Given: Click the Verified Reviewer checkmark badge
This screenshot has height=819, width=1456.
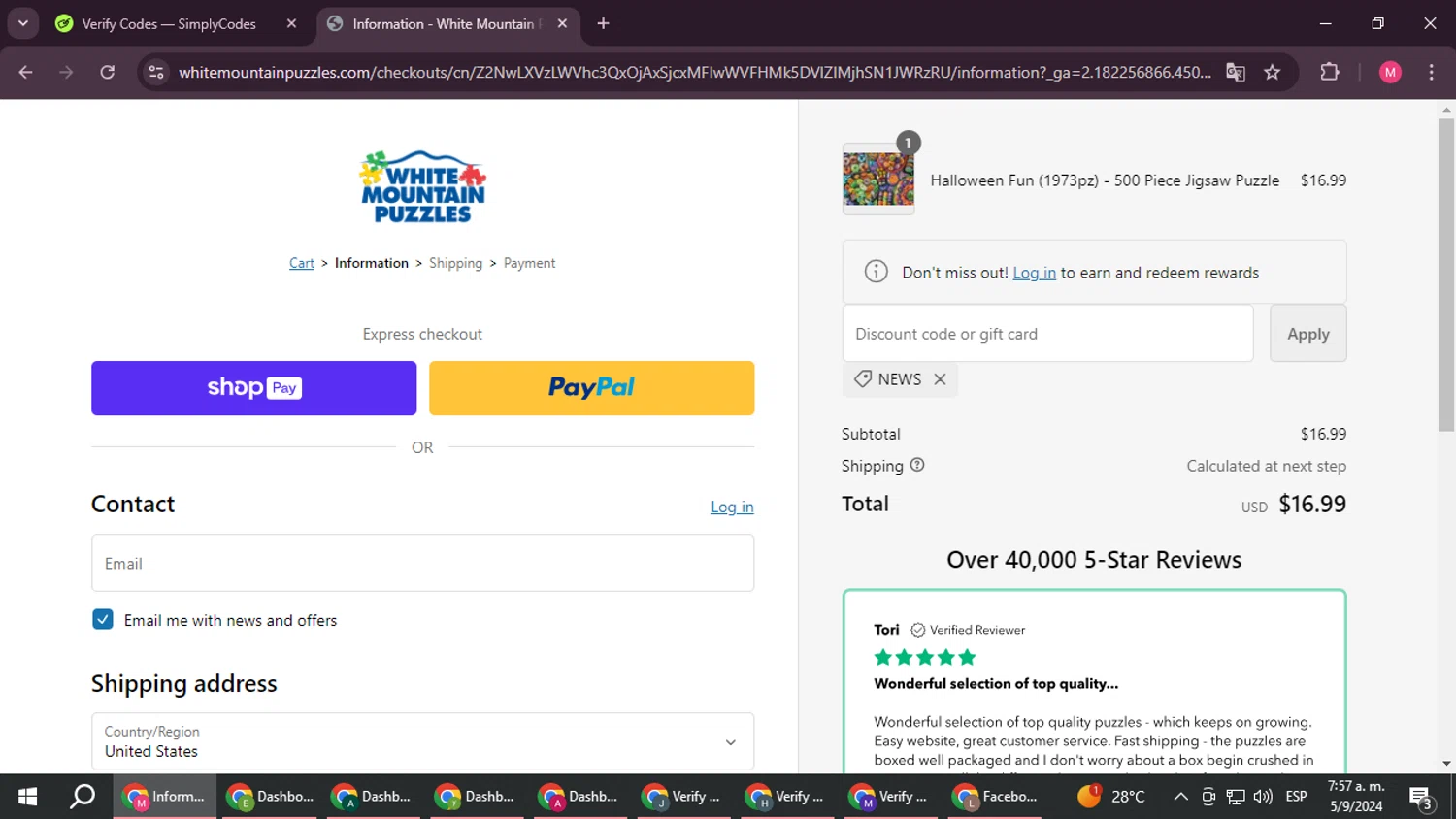Looking at the screenshot, I should 917,630.
